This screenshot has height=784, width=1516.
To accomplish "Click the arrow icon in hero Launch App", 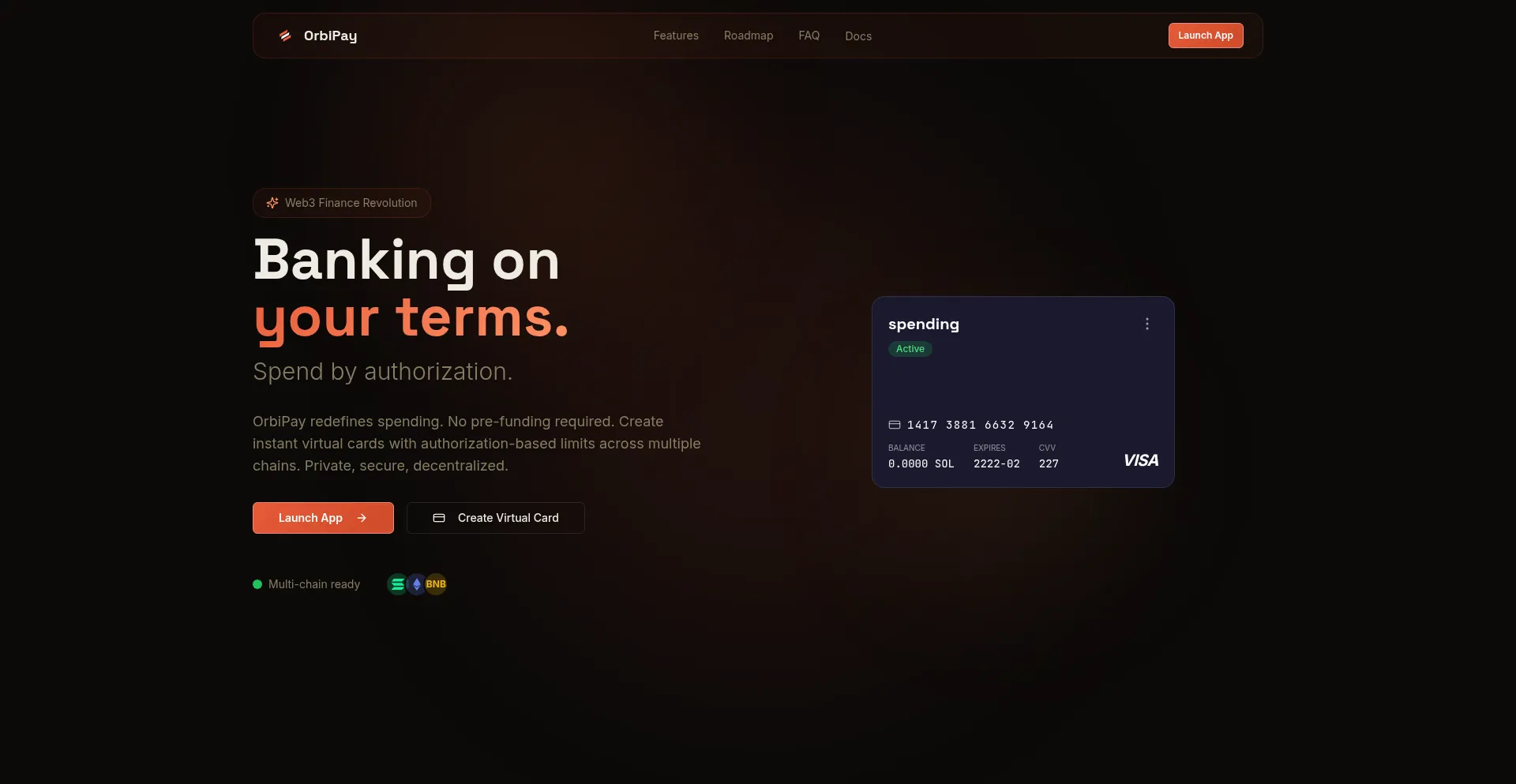I will pyautogui.click(x=362, y=518).
